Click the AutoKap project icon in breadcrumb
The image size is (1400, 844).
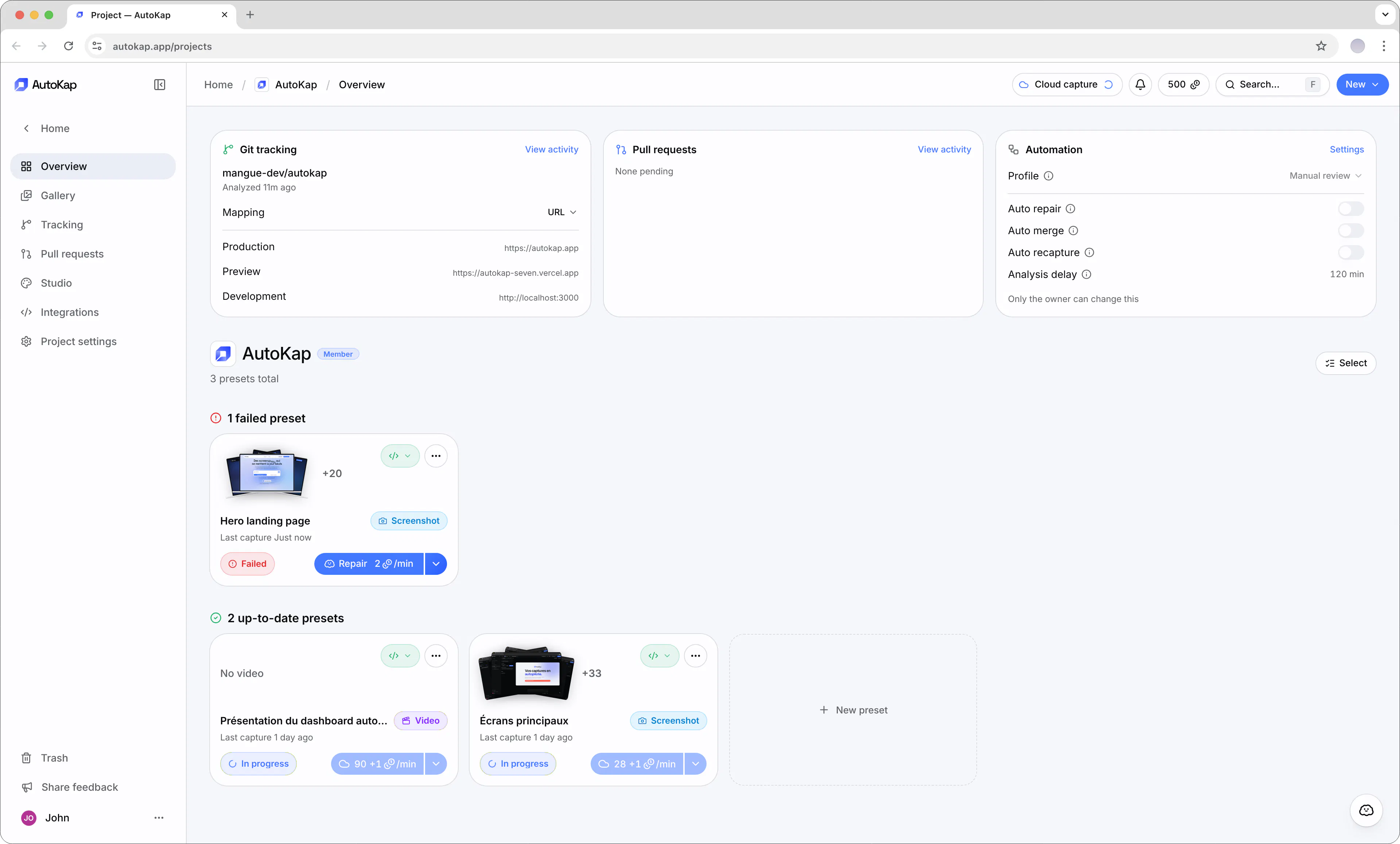tap(261, 85)
